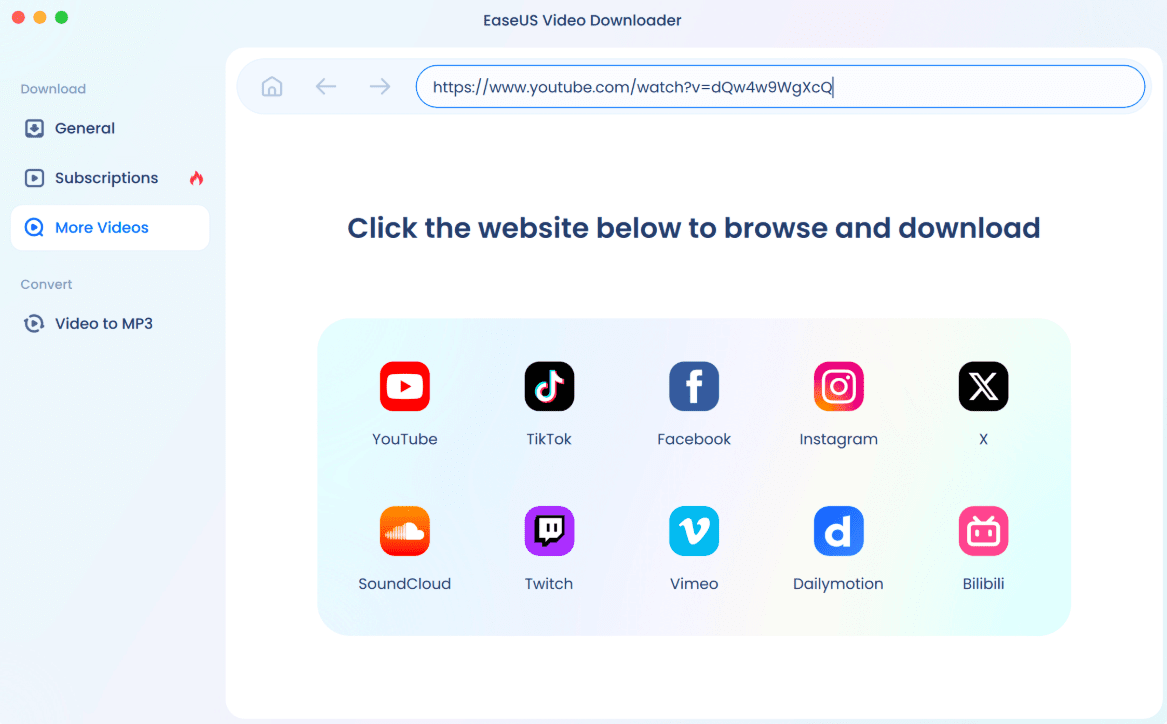Go to the browser home page icon
The height and width of the screenshot is (724, 1167).
(x=272, y=87)
